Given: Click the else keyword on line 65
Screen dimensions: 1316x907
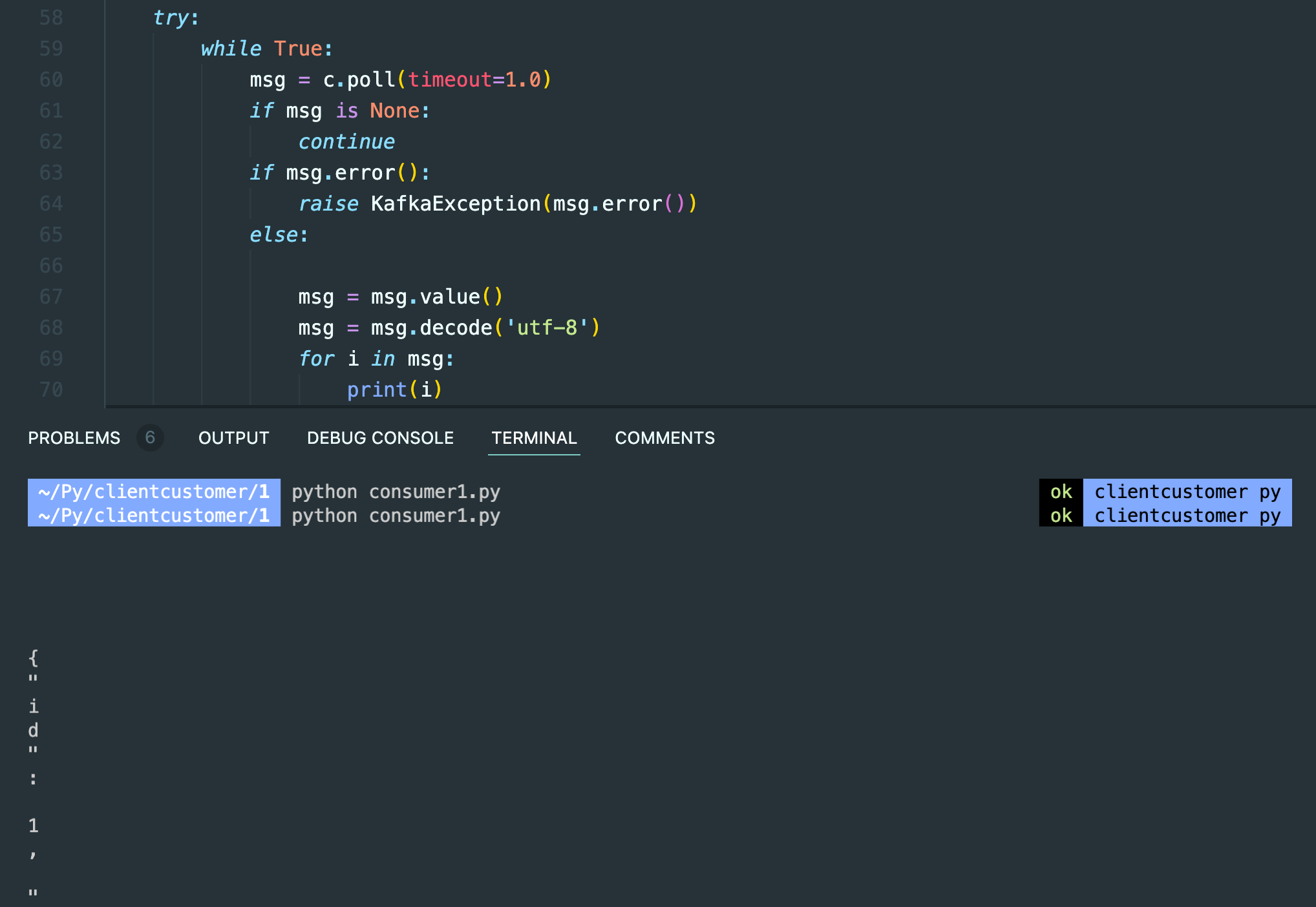Looking at the screenshot, I should 274,235.
